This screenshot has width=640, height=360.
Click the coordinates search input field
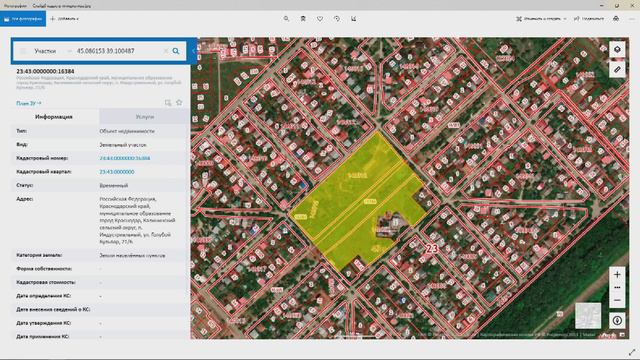point(118,51)
